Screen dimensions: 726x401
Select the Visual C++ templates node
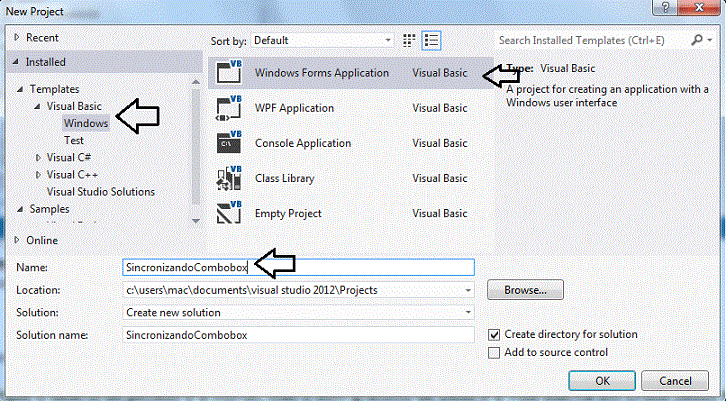(x=72, y=175)
